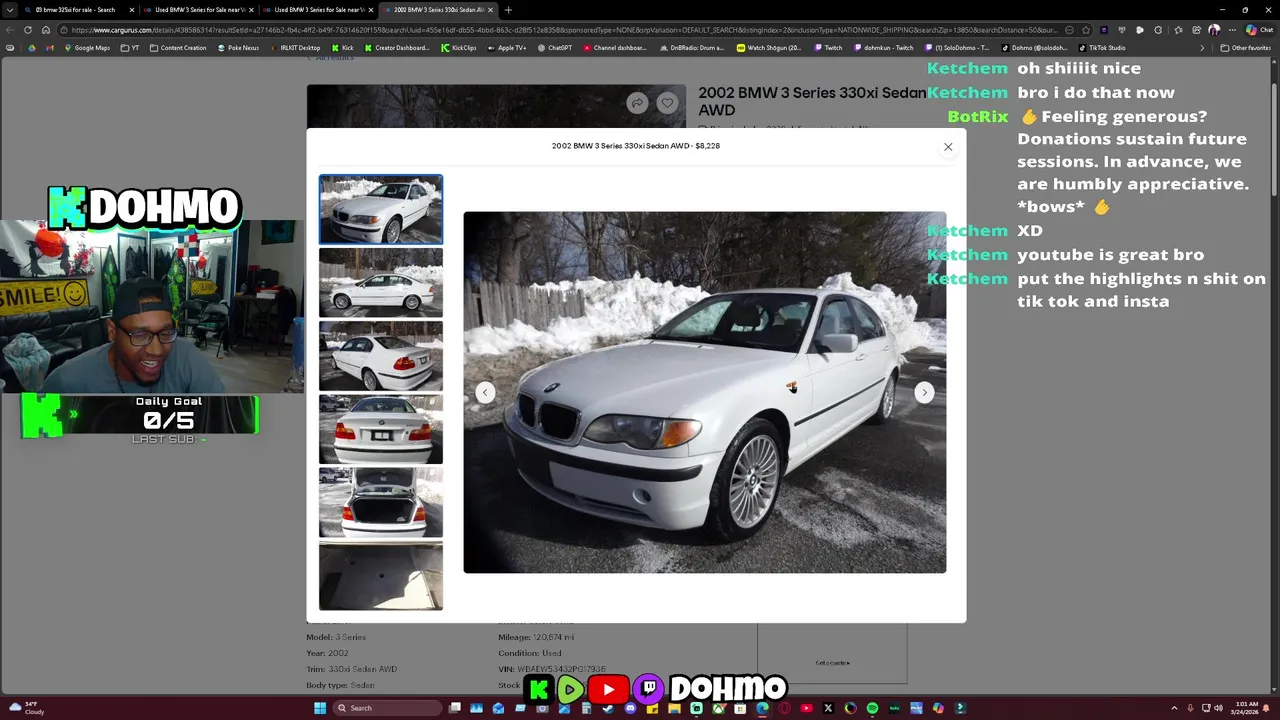Select the front-angle BMW thumbnail

(381, 210)
